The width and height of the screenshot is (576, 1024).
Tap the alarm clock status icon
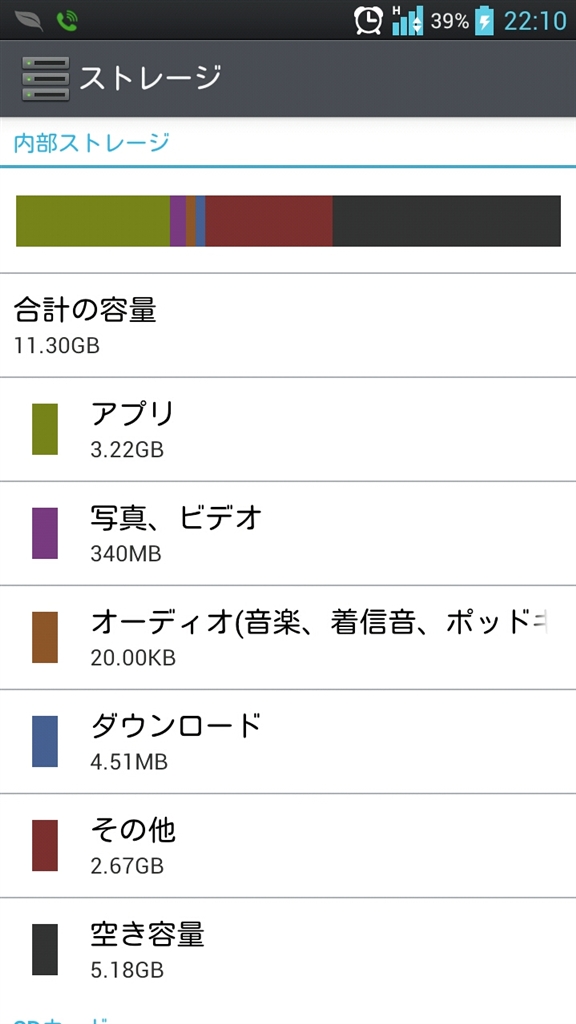tap(369, 20)
